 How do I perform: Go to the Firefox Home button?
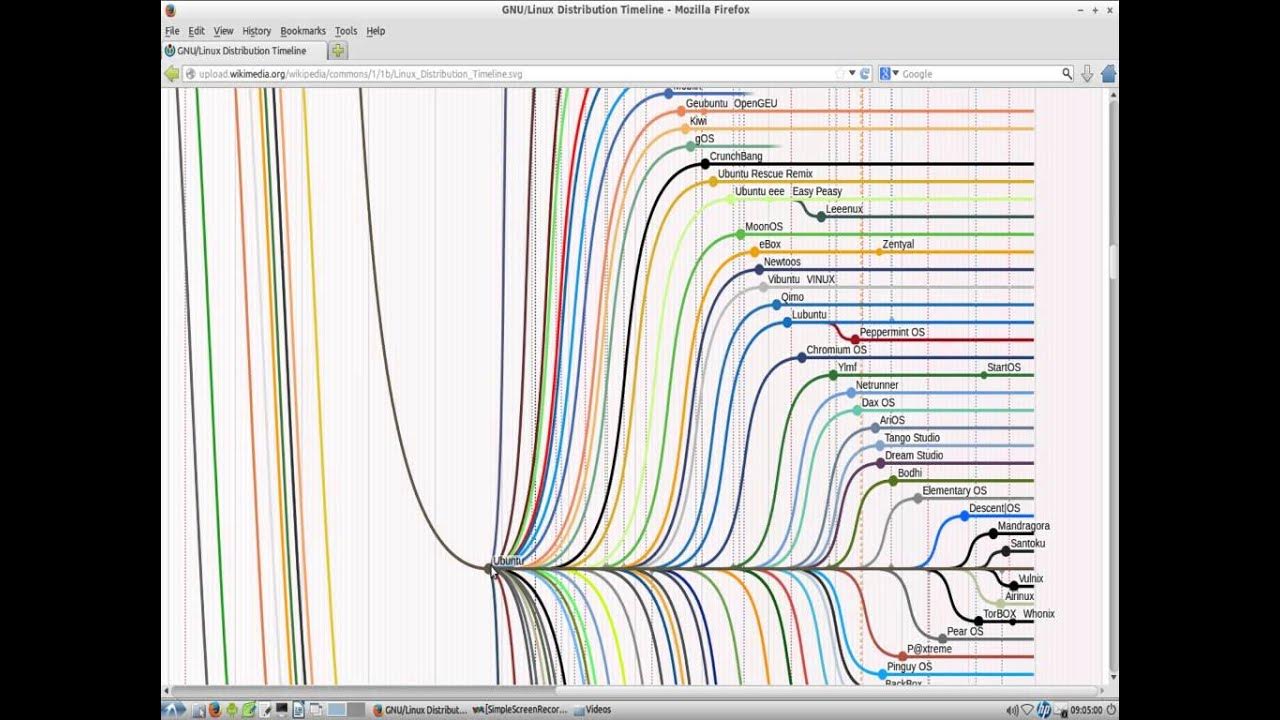click(x=1108, y=74)
